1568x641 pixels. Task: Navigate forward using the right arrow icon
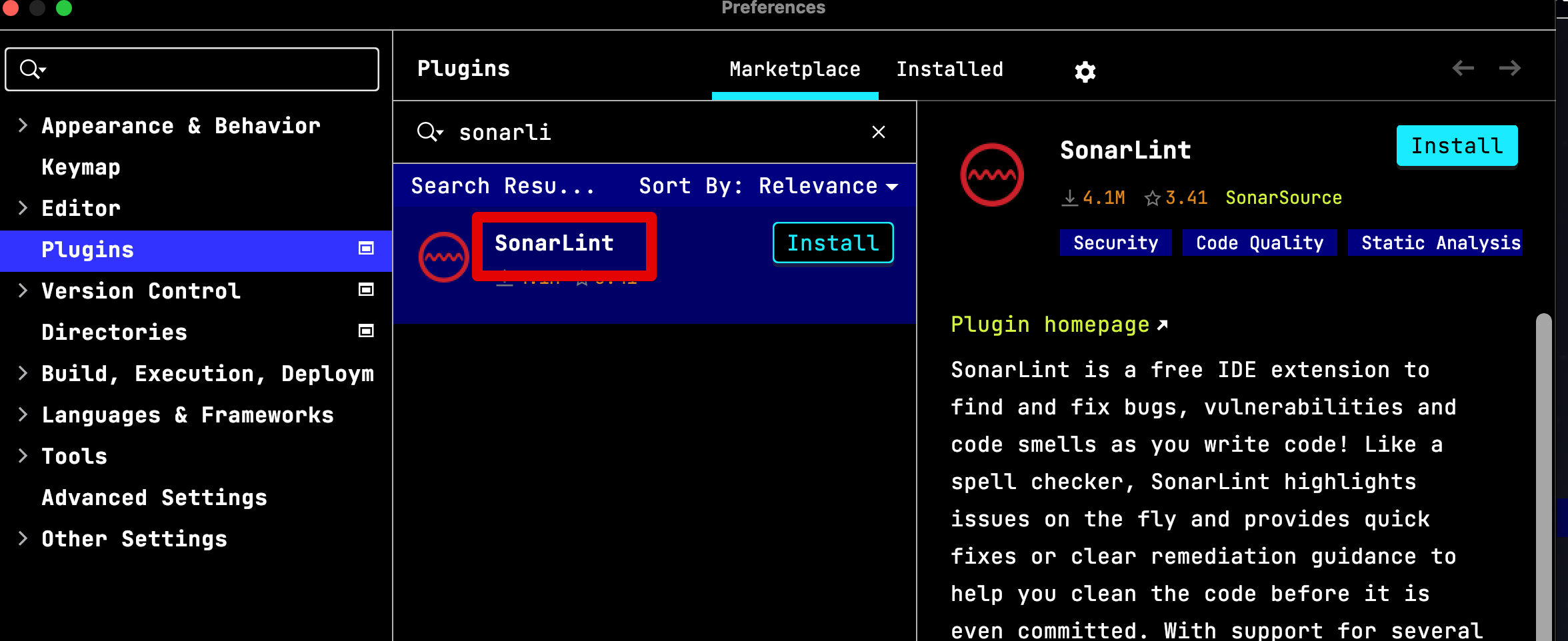tap(1511, 68)
